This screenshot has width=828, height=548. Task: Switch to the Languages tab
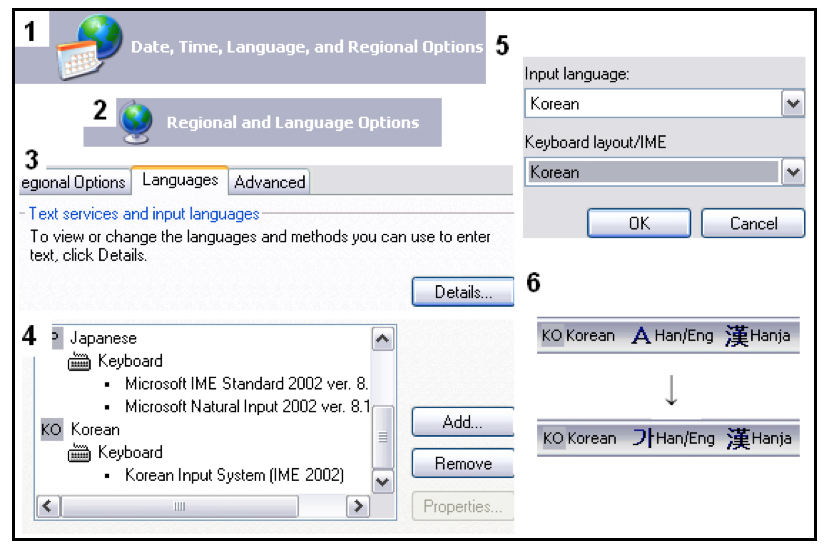click(x=180, y=181)
